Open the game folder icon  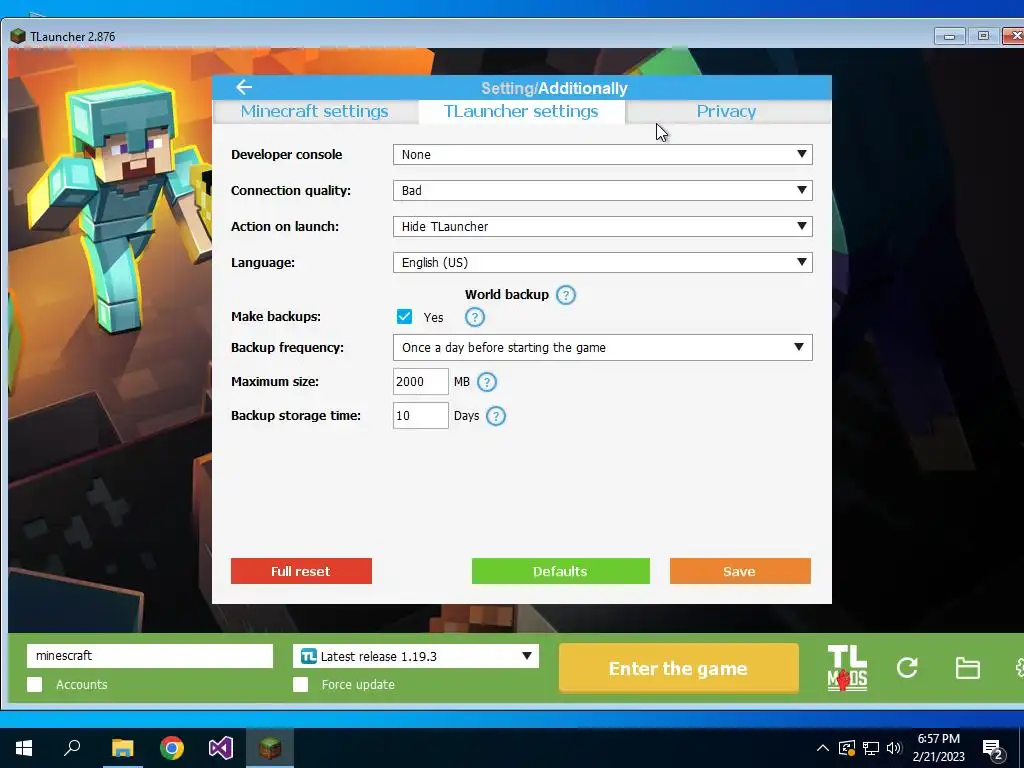point(967,668)
